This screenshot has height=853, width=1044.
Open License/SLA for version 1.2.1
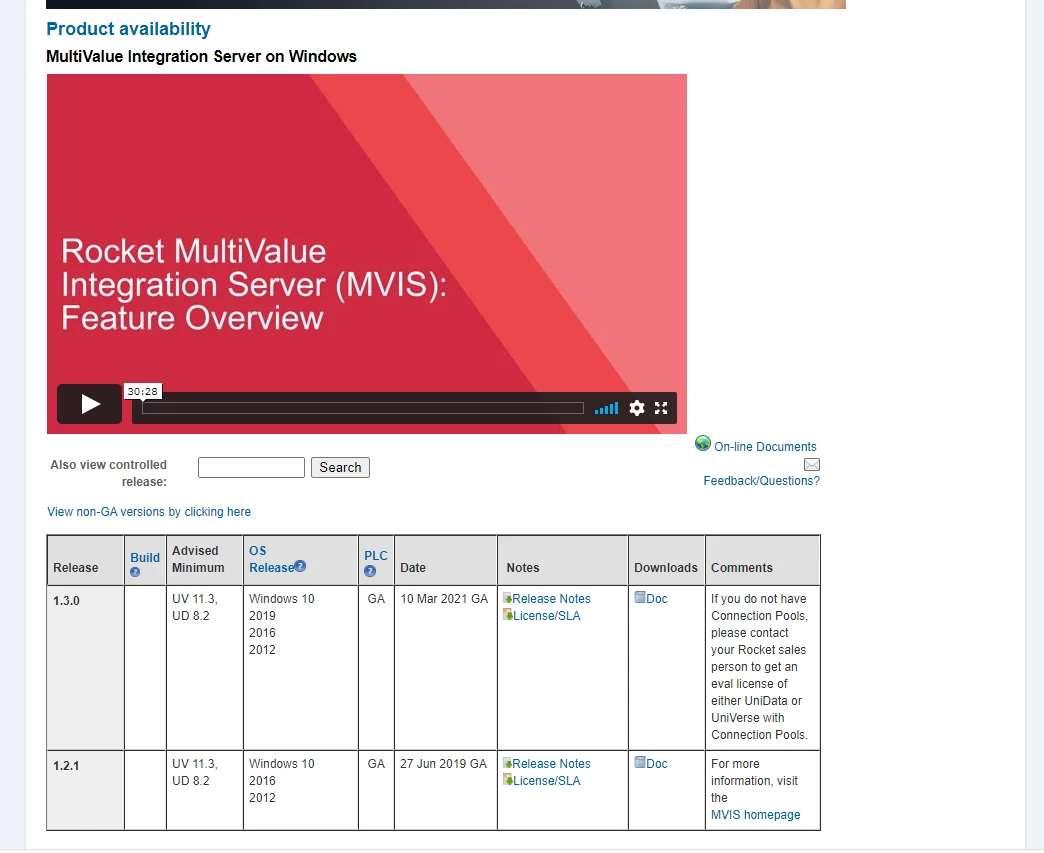[547, 781]
